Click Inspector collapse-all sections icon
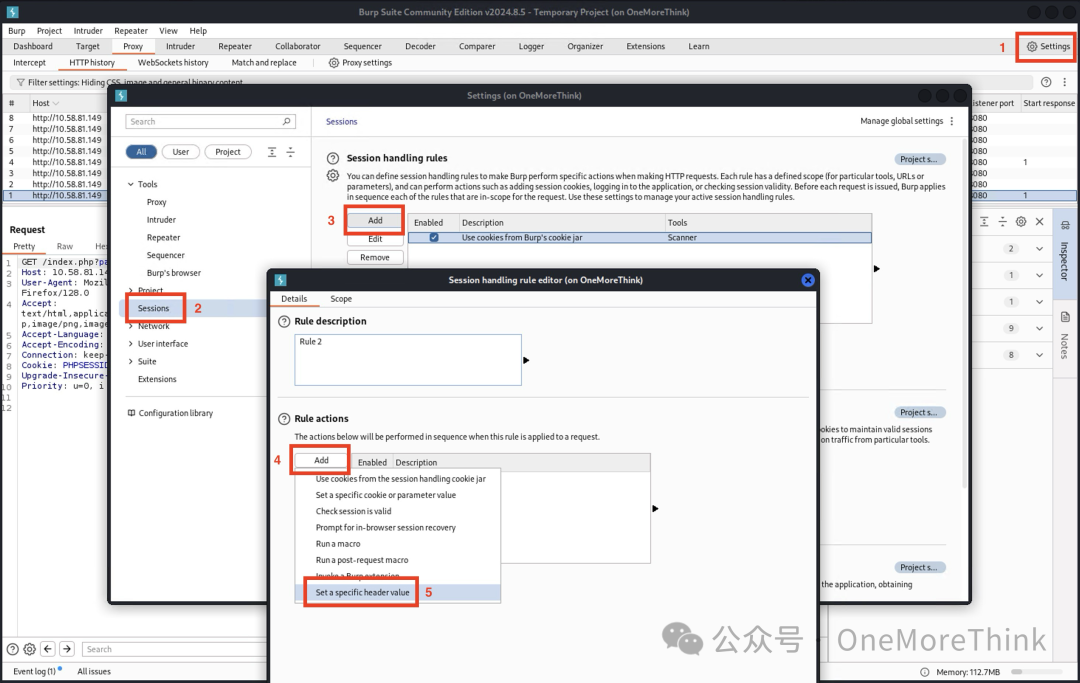The height and width of the screenshot is (683, 1080). click(x=1003, y=221)
